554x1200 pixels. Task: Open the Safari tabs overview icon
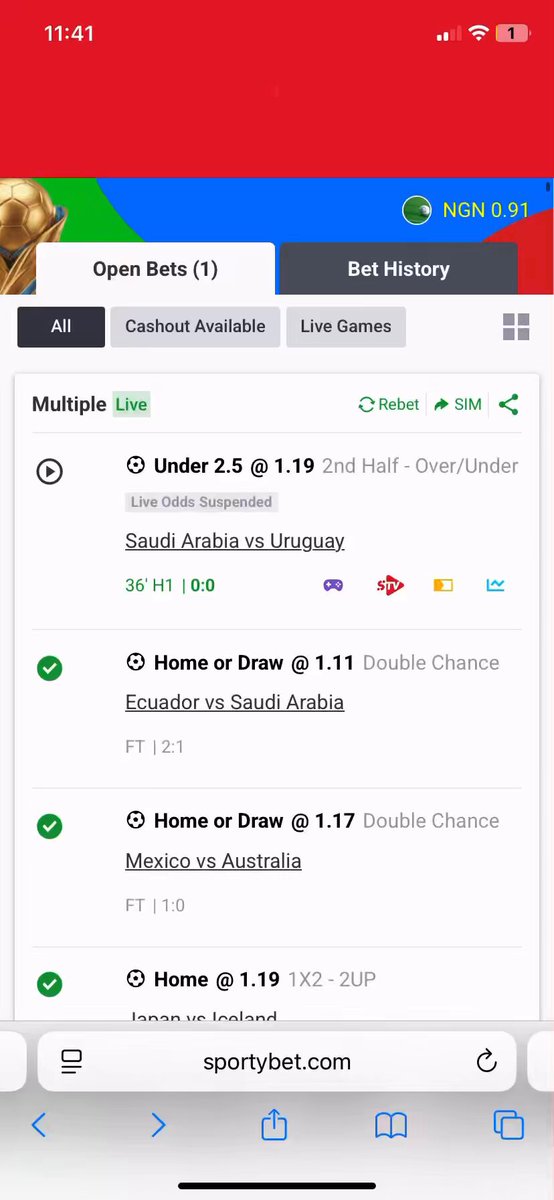click(508, 1125)
